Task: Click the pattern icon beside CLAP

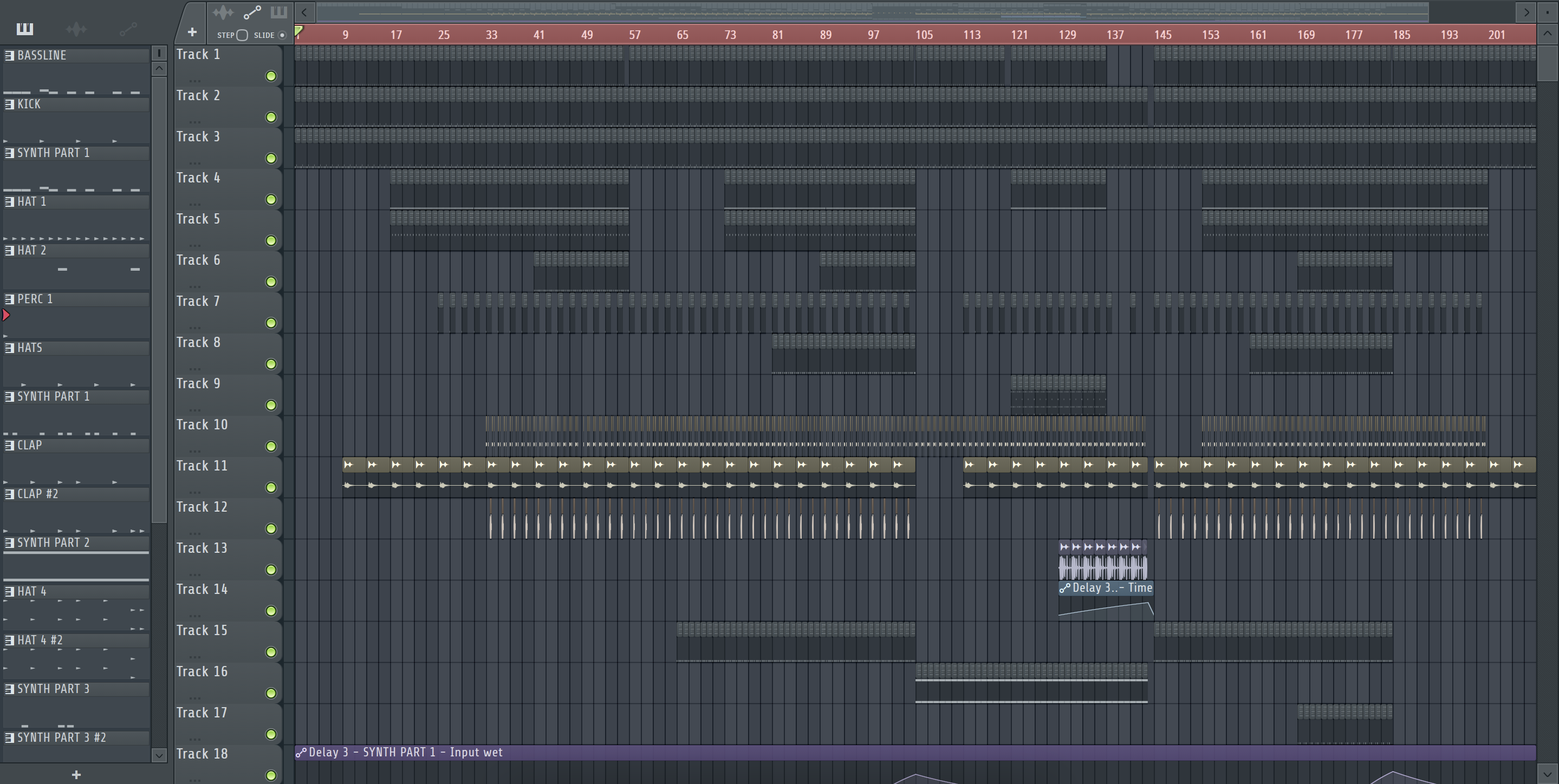Action: click(9, 445)
